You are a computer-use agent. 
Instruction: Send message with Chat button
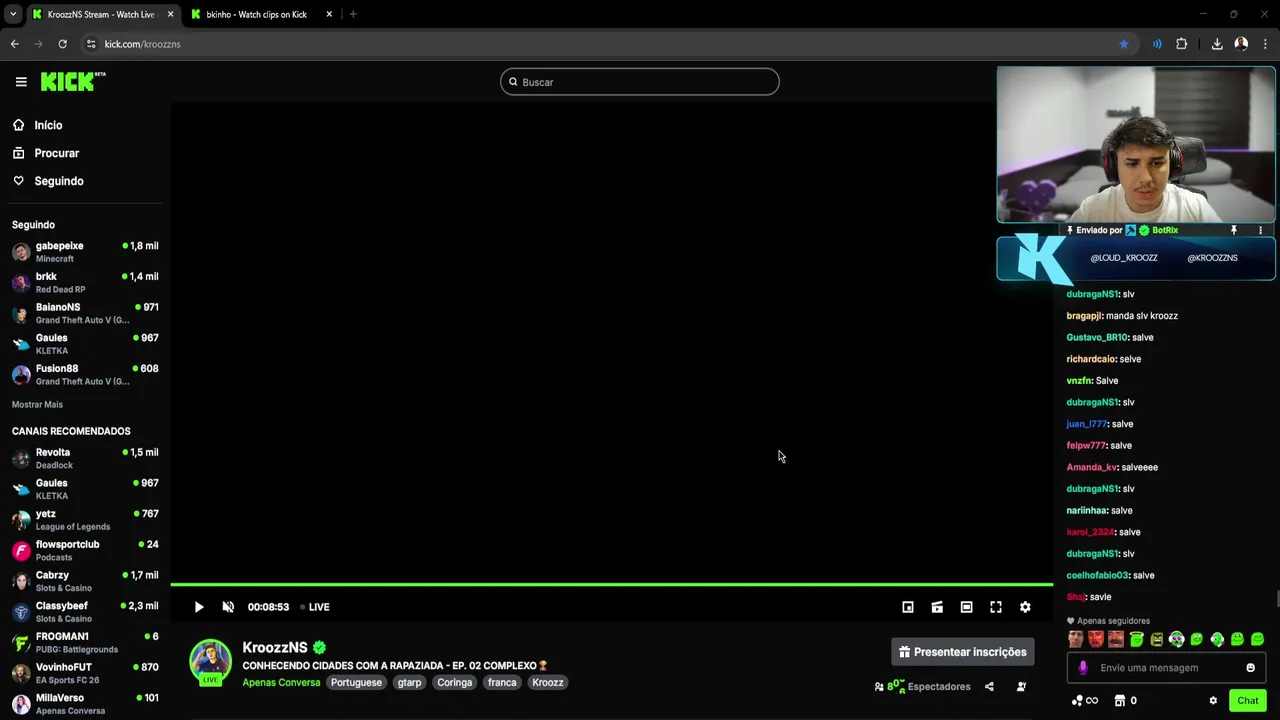1247,701
